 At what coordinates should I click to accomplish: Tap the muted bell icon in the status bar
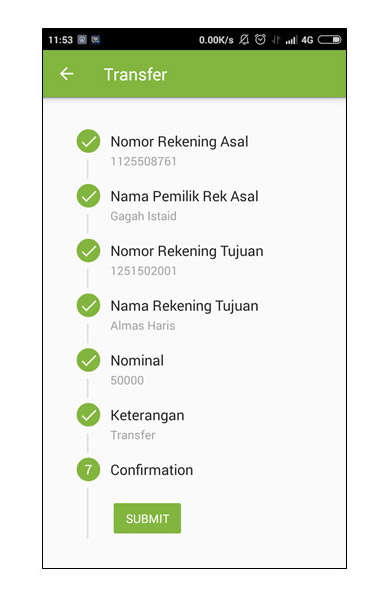coord(244,39)
